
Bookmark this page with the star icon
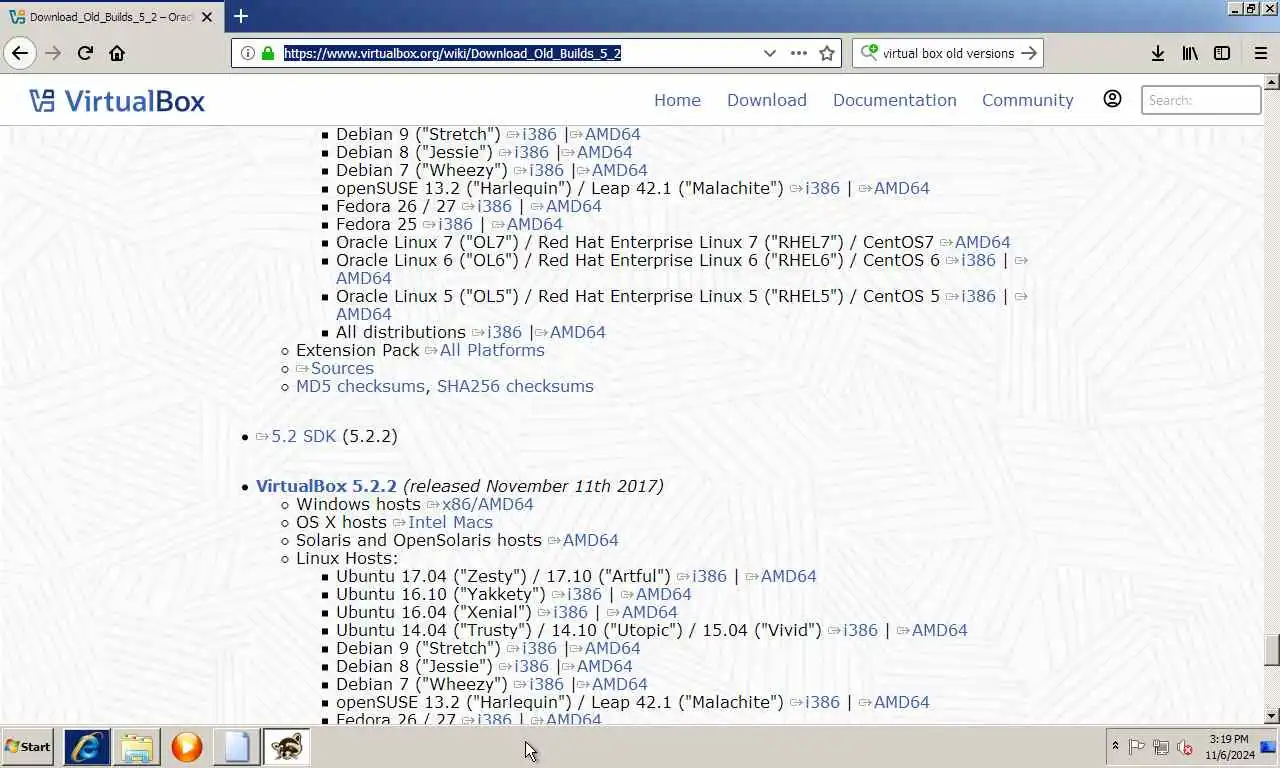(827, 53)
